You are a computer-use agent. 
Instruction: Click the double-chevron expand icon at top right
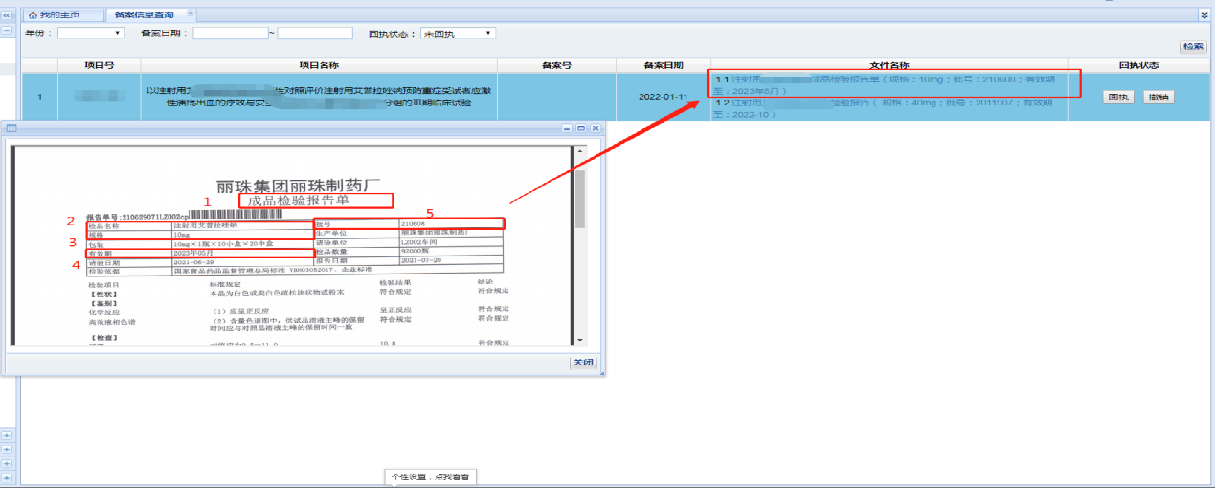pyautogui.click(x=1205, y=15)
